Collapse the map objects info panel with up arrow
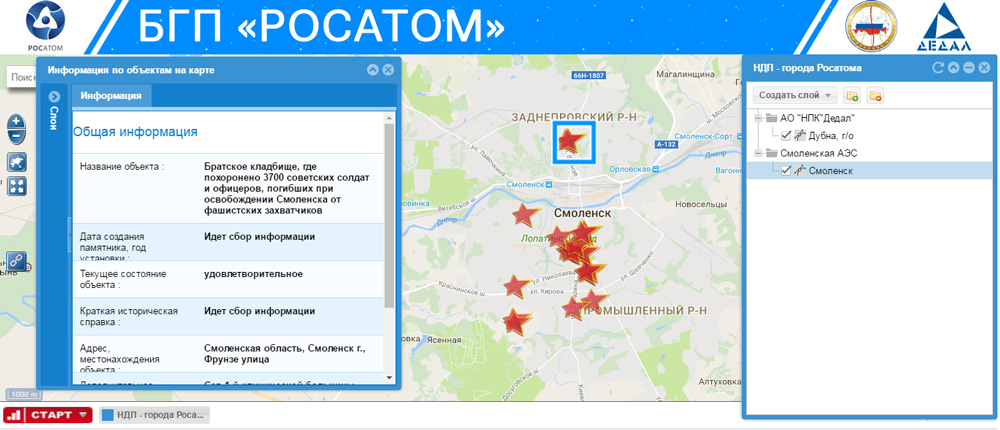Image resolution: width=1000 pixels, height=430 pixels. point(373,70)
